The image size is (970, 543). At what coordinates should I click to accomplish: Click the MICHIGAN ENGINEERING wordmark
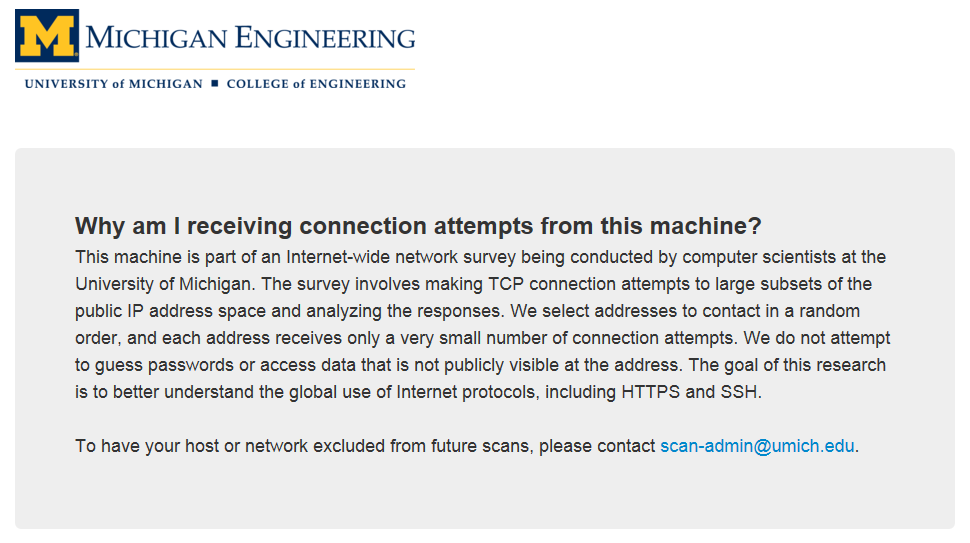pyautogui.click(x=250, y=39)
